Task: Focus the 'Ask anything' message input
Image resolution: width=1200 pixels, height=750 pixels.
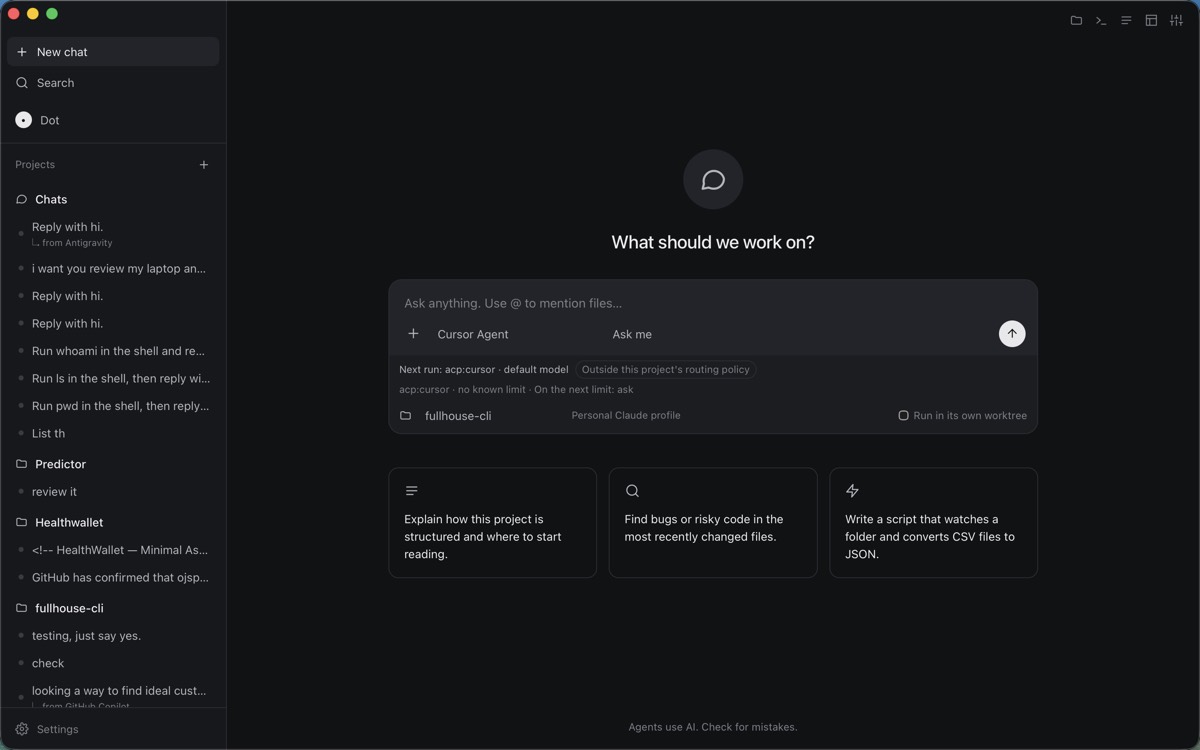Action: (x=712, y=303)
